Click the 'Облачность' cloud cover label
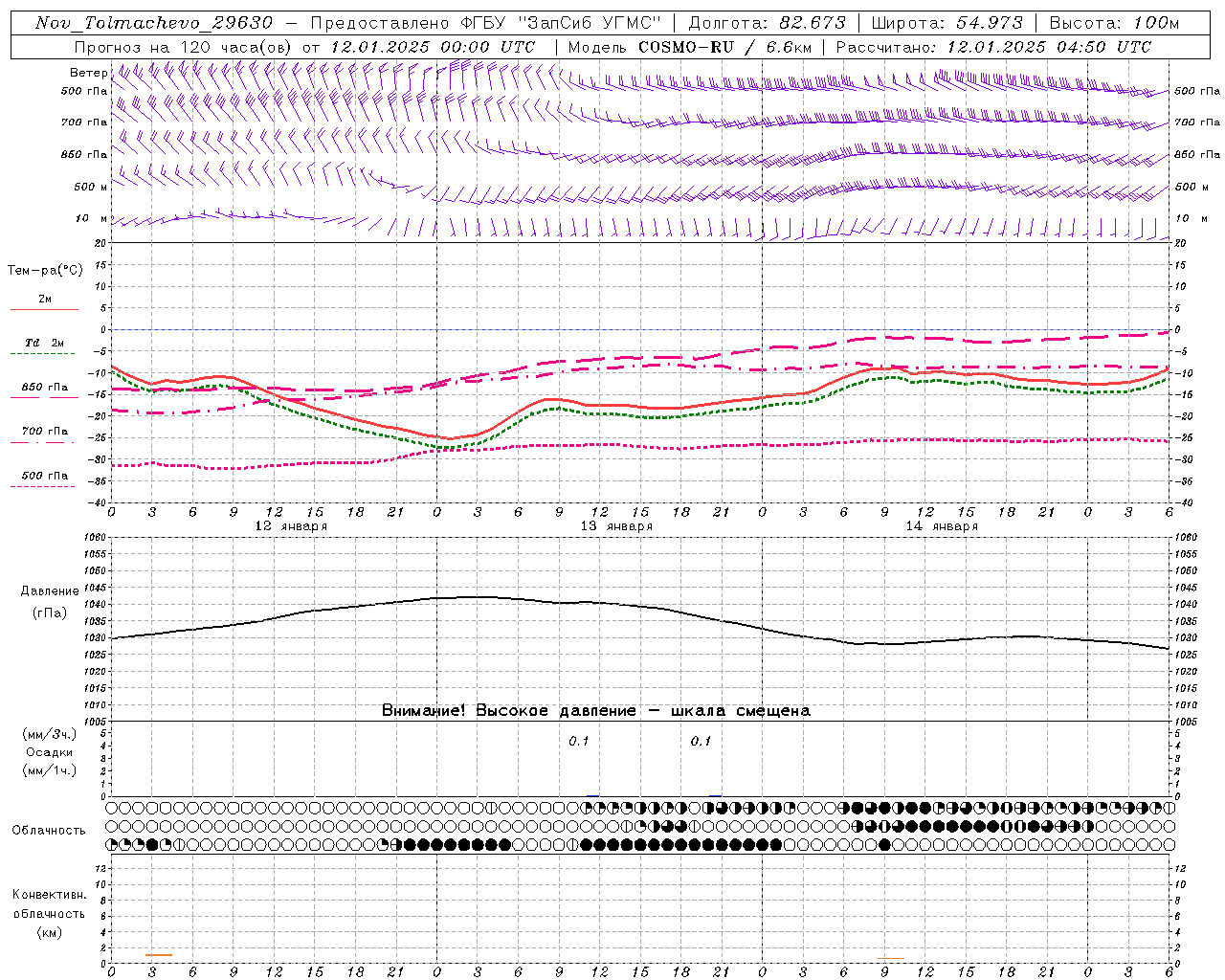The width and height of the screenshot is (1225, 980). (49, 831)
